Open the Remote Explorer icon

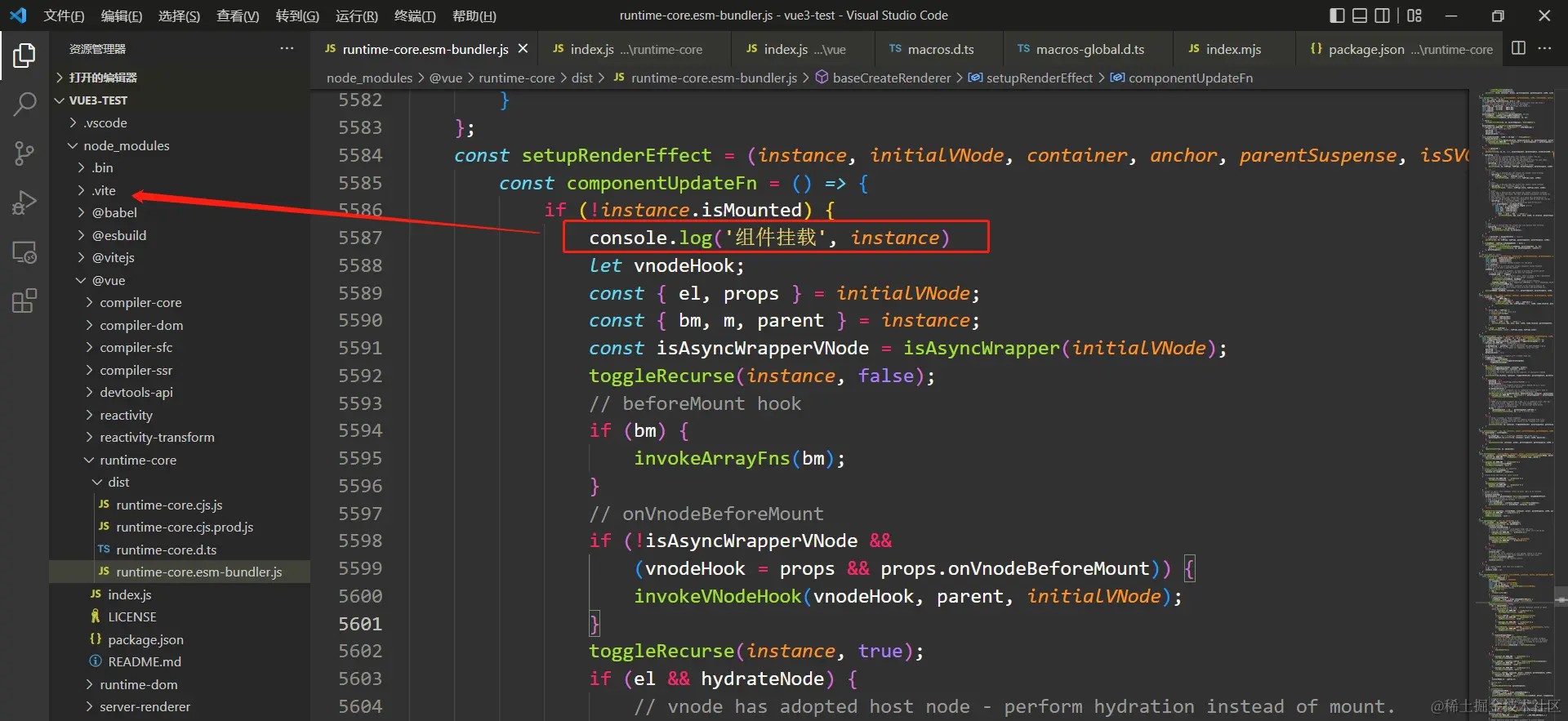[24, 252]
